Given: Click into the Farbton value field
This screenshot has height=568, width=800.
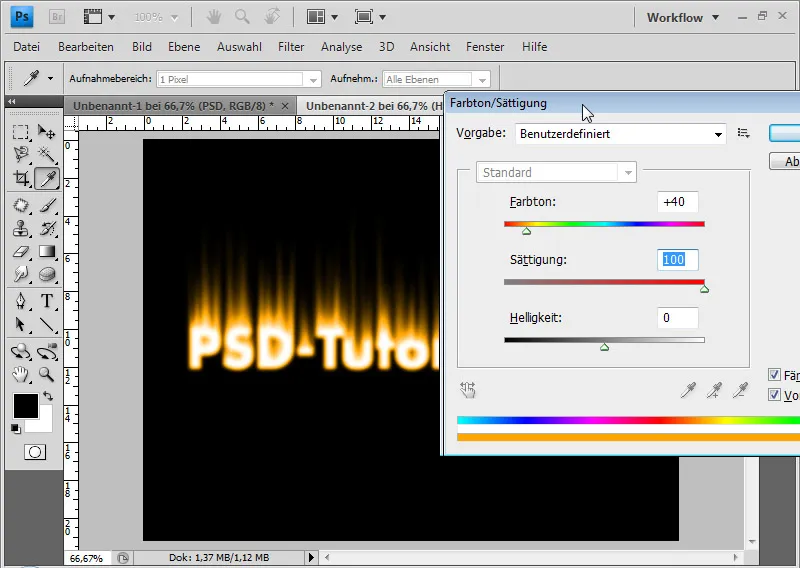Looking at the screenshot, I should 678,202.
